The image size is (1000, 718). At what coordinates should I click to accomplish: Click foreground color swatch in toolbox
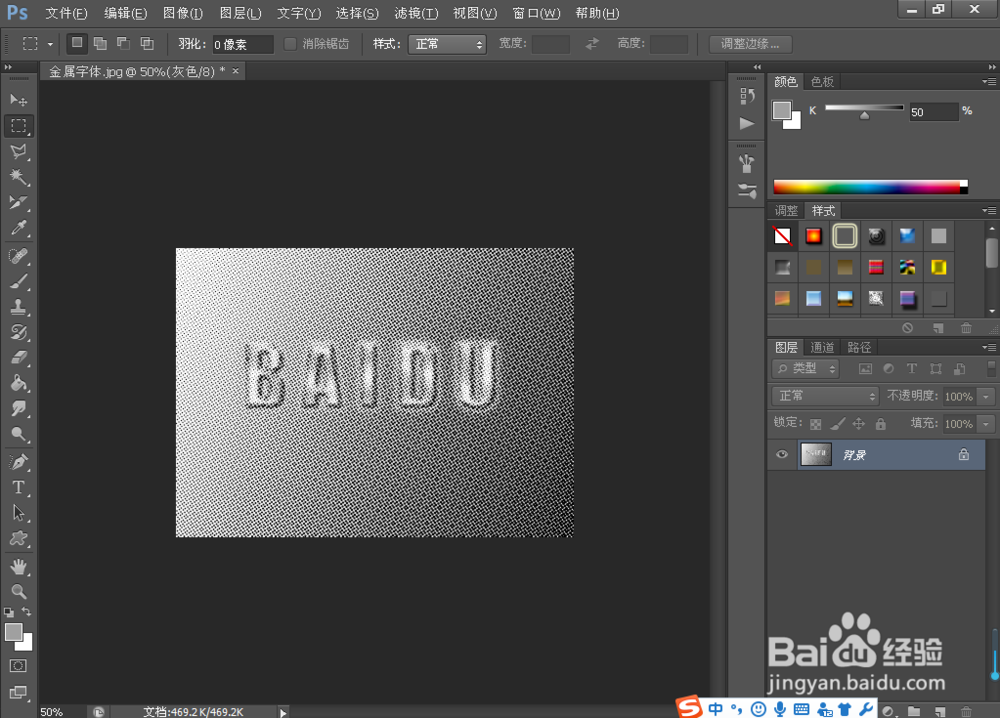(x=13, y=631)
